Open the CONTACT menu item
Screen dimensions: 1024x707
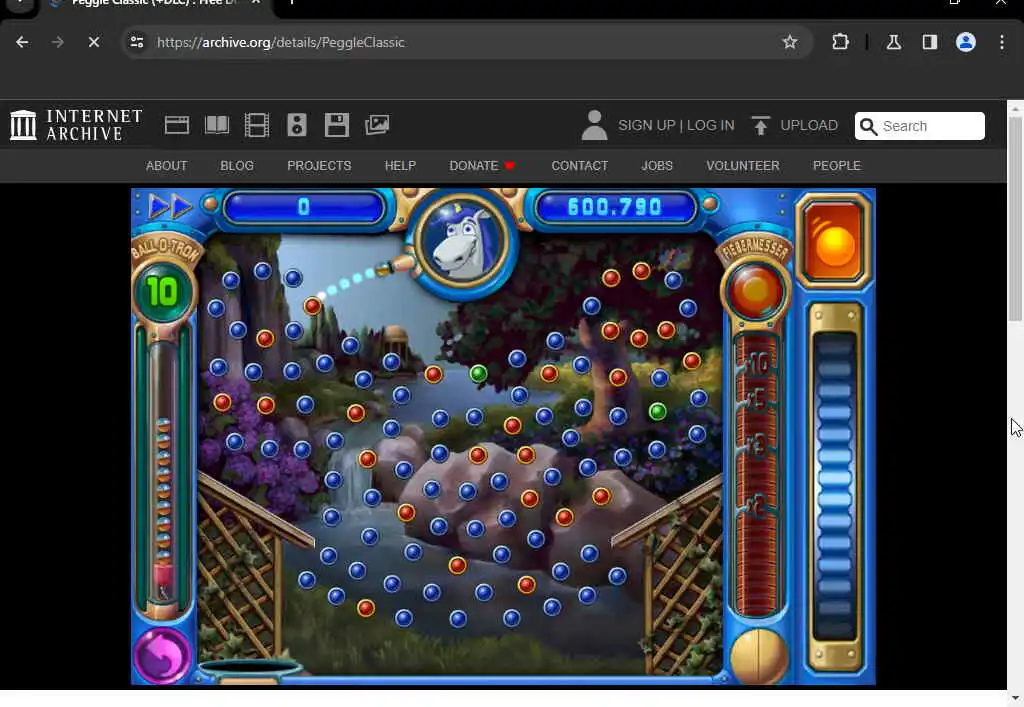(x=579, y=166)
